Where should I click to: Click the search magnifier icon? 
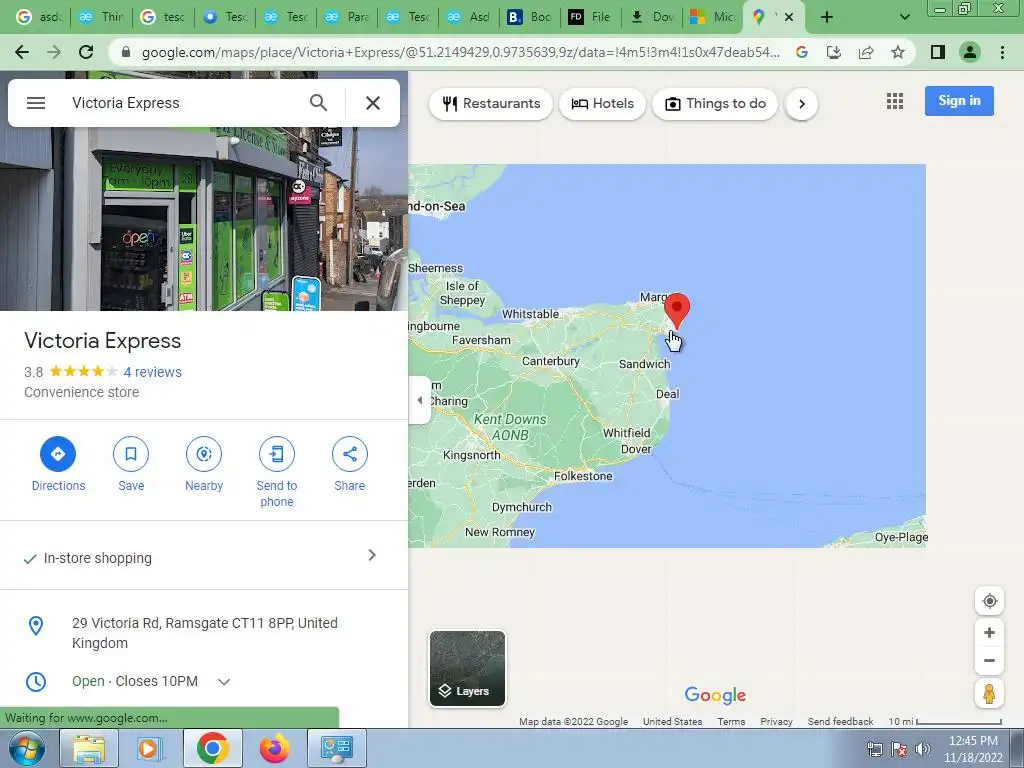coord(318,103)
